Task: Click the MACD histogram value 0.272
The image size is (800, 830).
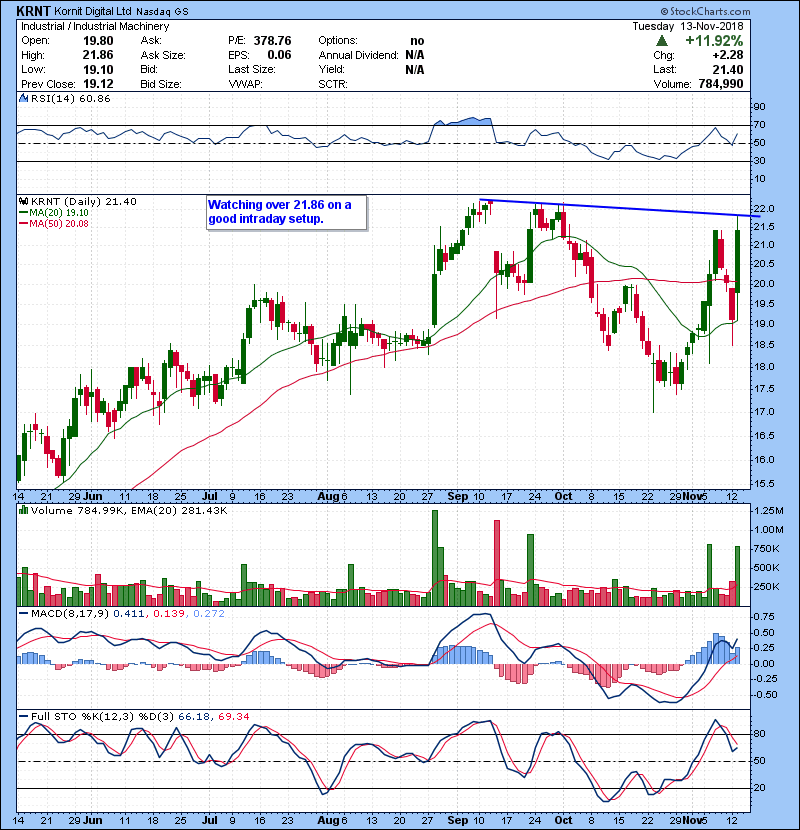Action: [209, 614]
